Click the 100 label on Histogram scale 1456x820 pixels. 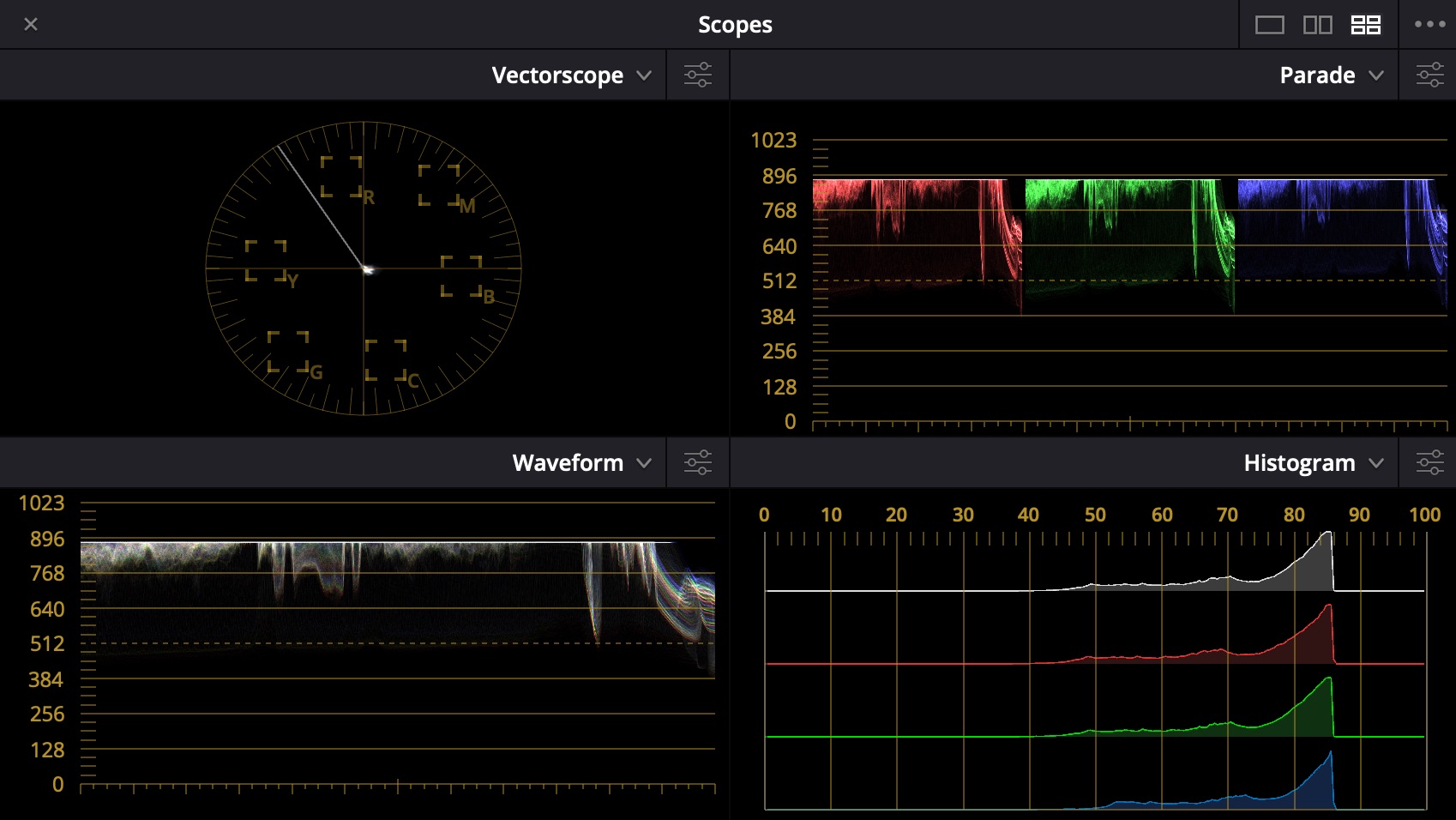click(1424, 515)
